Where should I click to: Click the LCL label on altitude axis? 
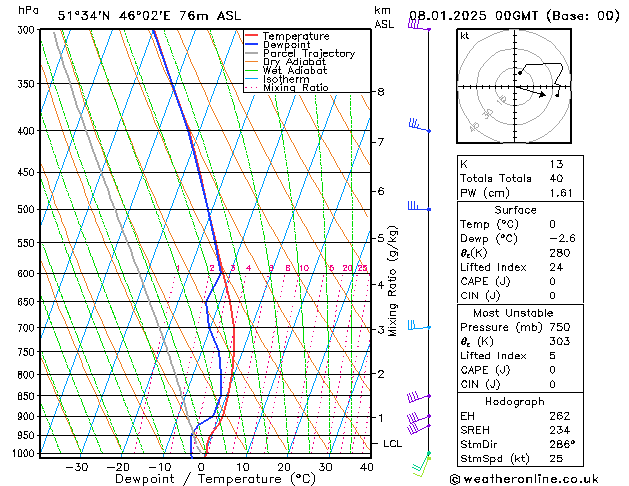(394, 443)
